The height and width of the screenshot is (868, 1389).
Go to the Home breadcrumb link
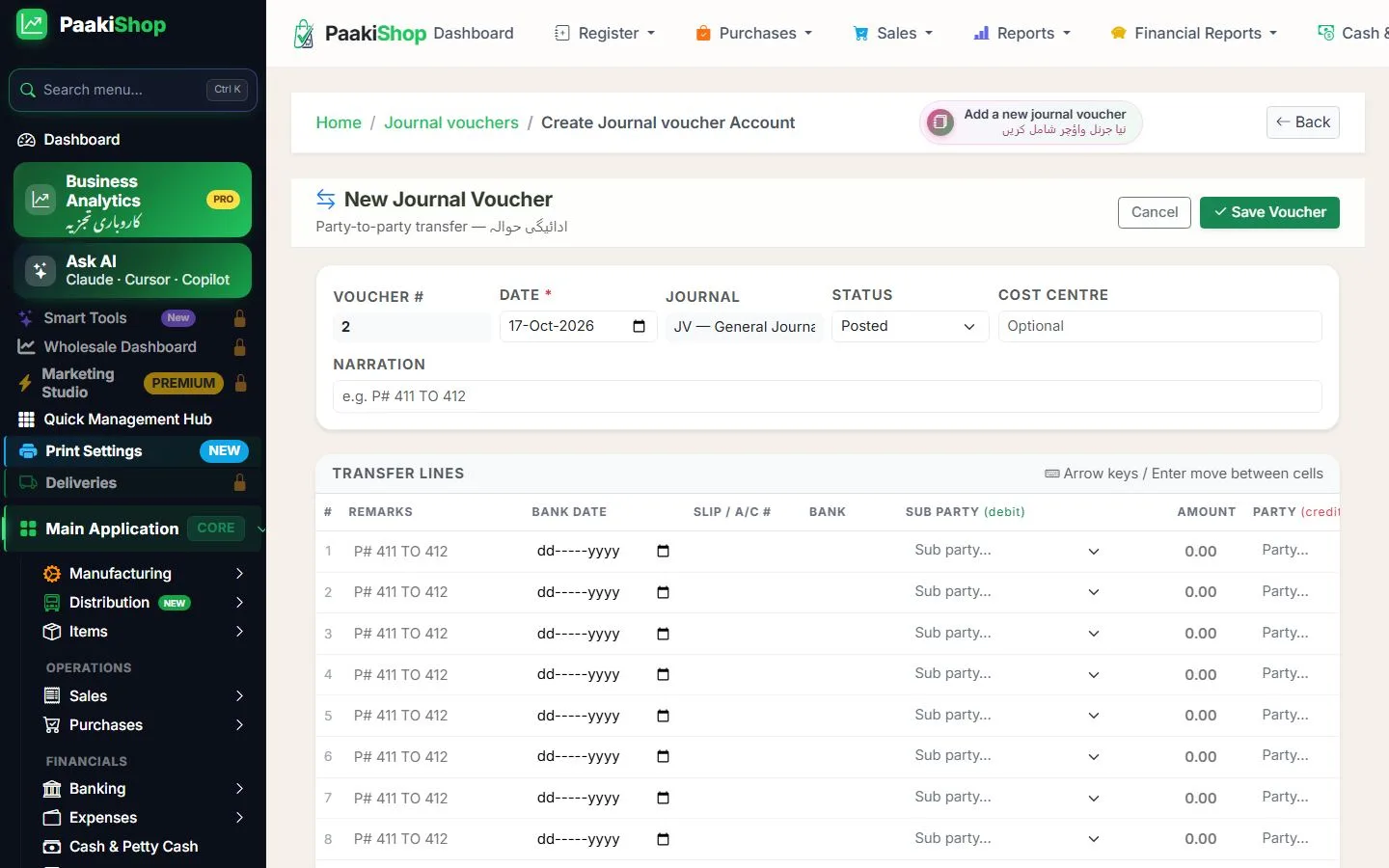click(x=339, y=122)
